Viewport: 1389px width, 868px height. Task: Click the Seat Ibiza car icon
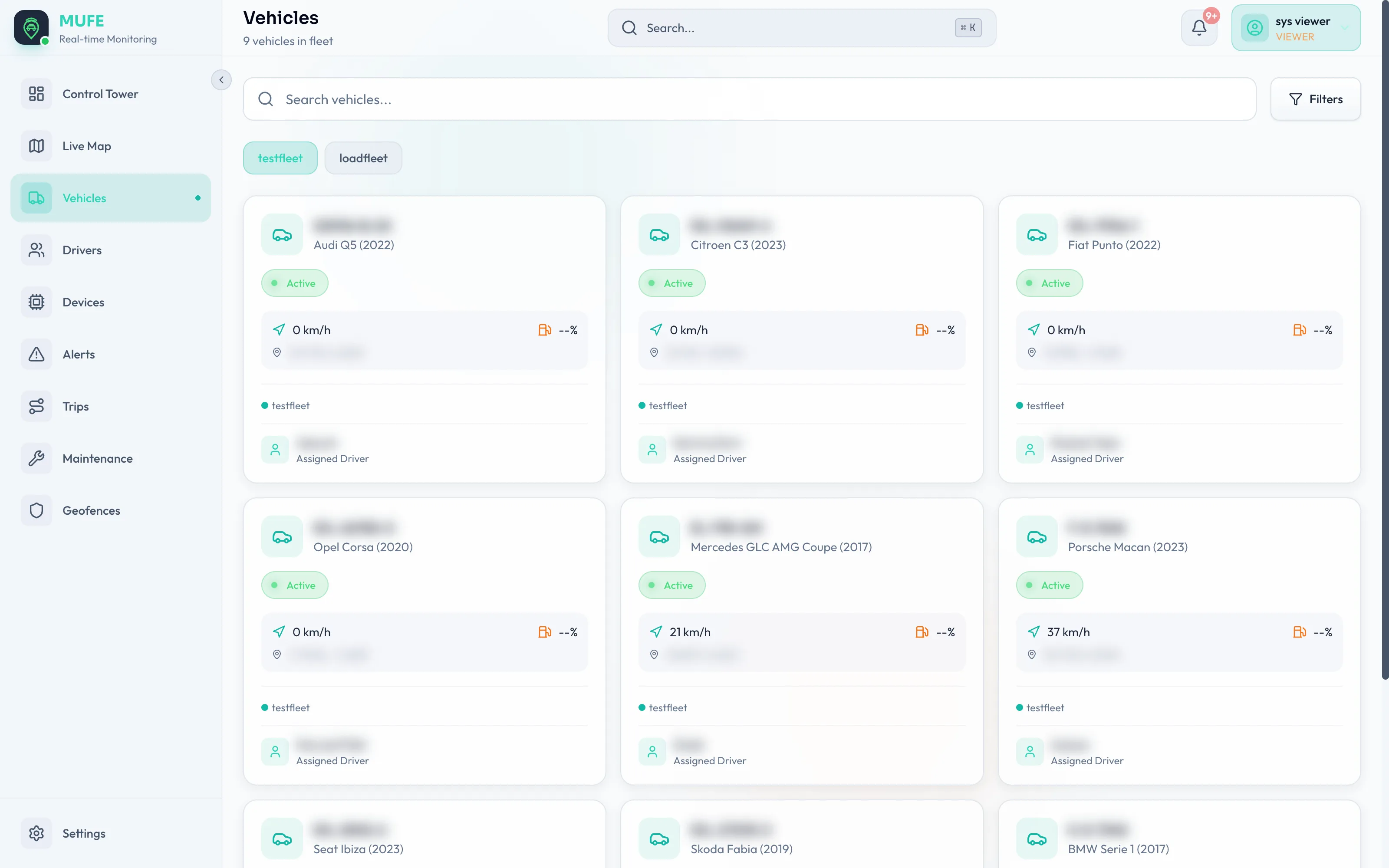pos(282,839)
